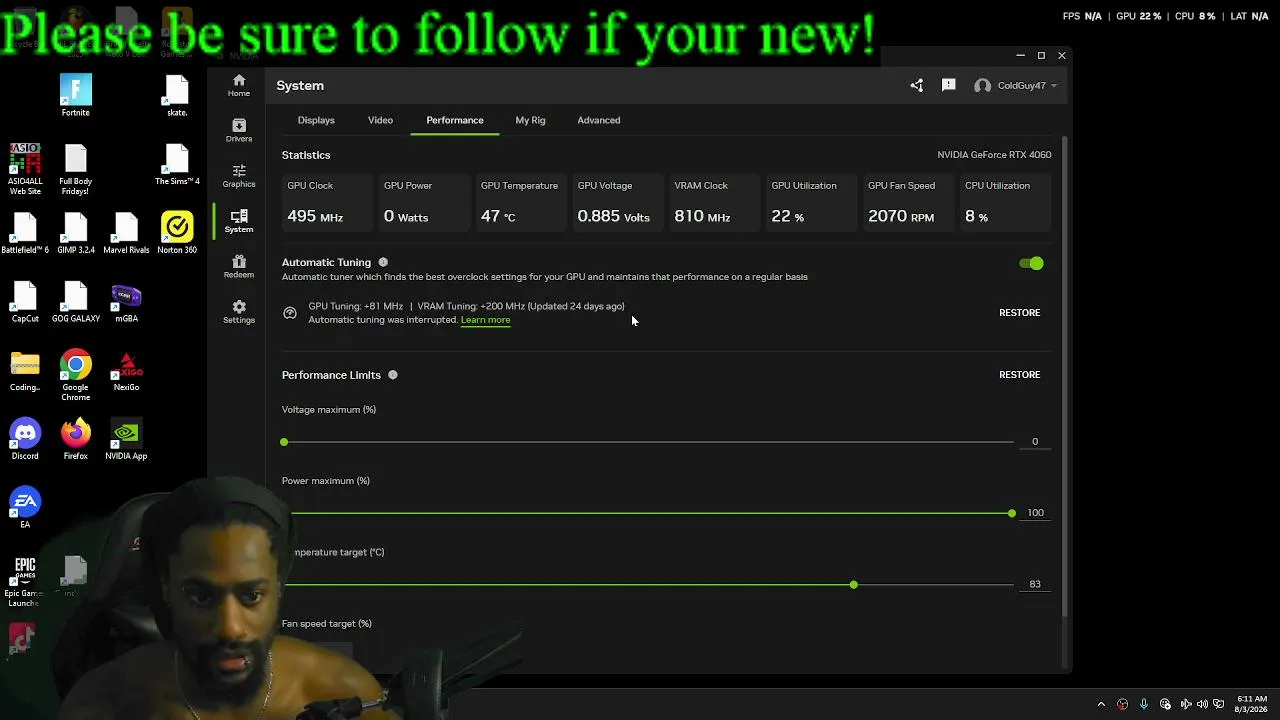This screenshot has height=720, width=1280.
Task: Open Settings in the NVIDIA sidebar
Action: tap(239, 312)
